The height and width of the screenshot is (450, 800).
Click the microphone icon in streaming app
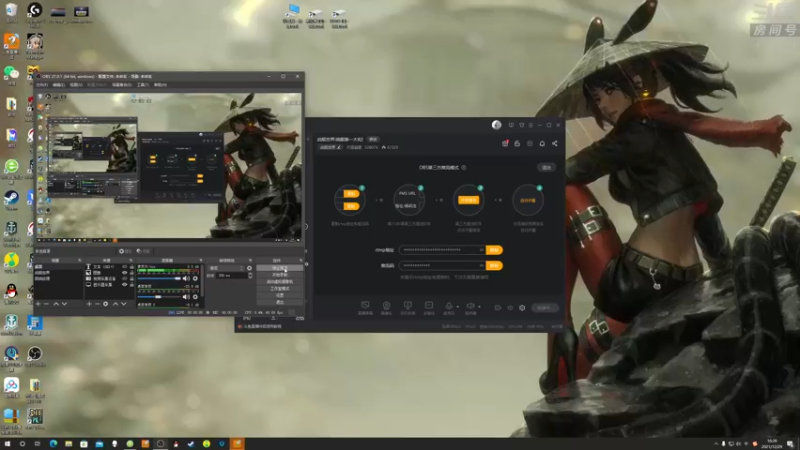(449, 307)
